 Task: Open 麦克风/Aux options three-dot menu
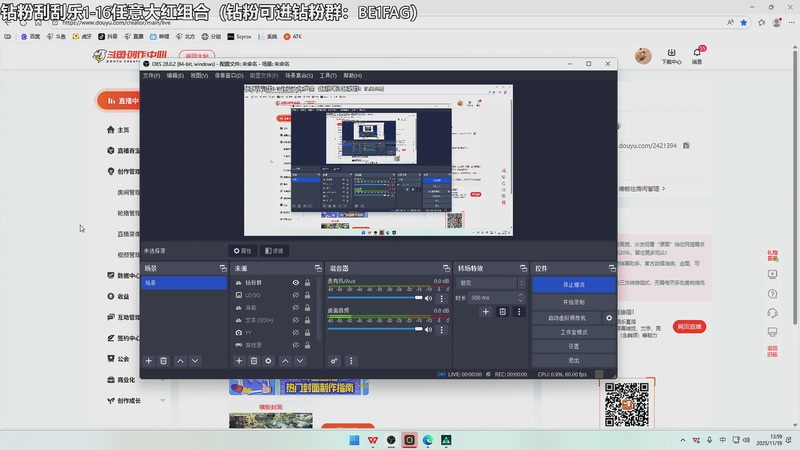click(x=442, y=298)
